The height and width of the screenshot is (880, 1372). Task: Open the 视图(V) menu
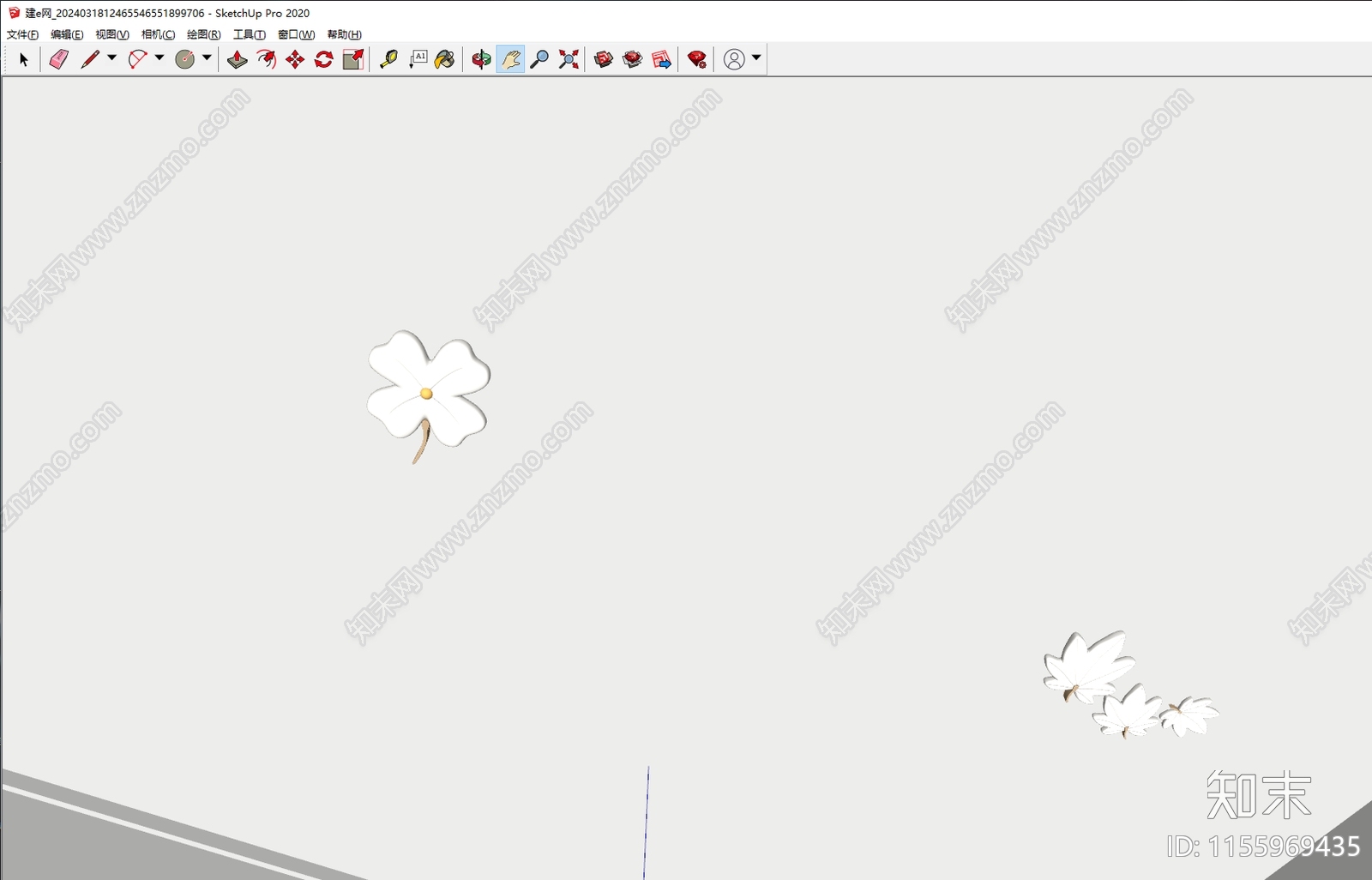pos(112,34)
